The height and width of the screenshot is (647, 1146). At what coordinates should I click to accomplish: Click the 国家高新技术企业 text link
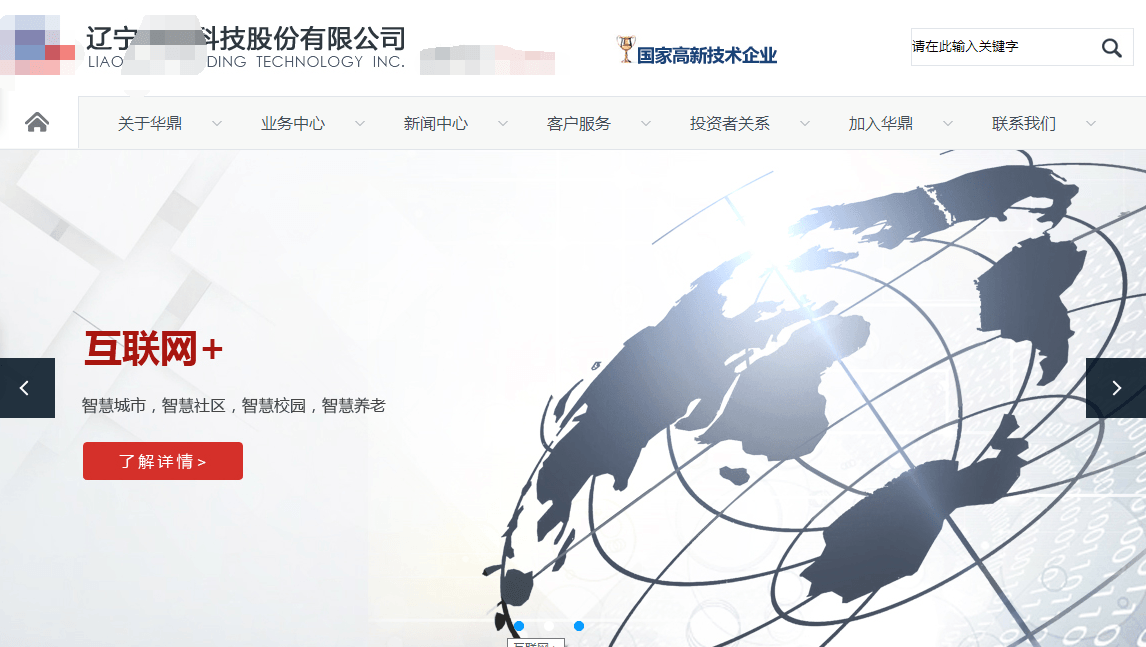coord(706,55)
